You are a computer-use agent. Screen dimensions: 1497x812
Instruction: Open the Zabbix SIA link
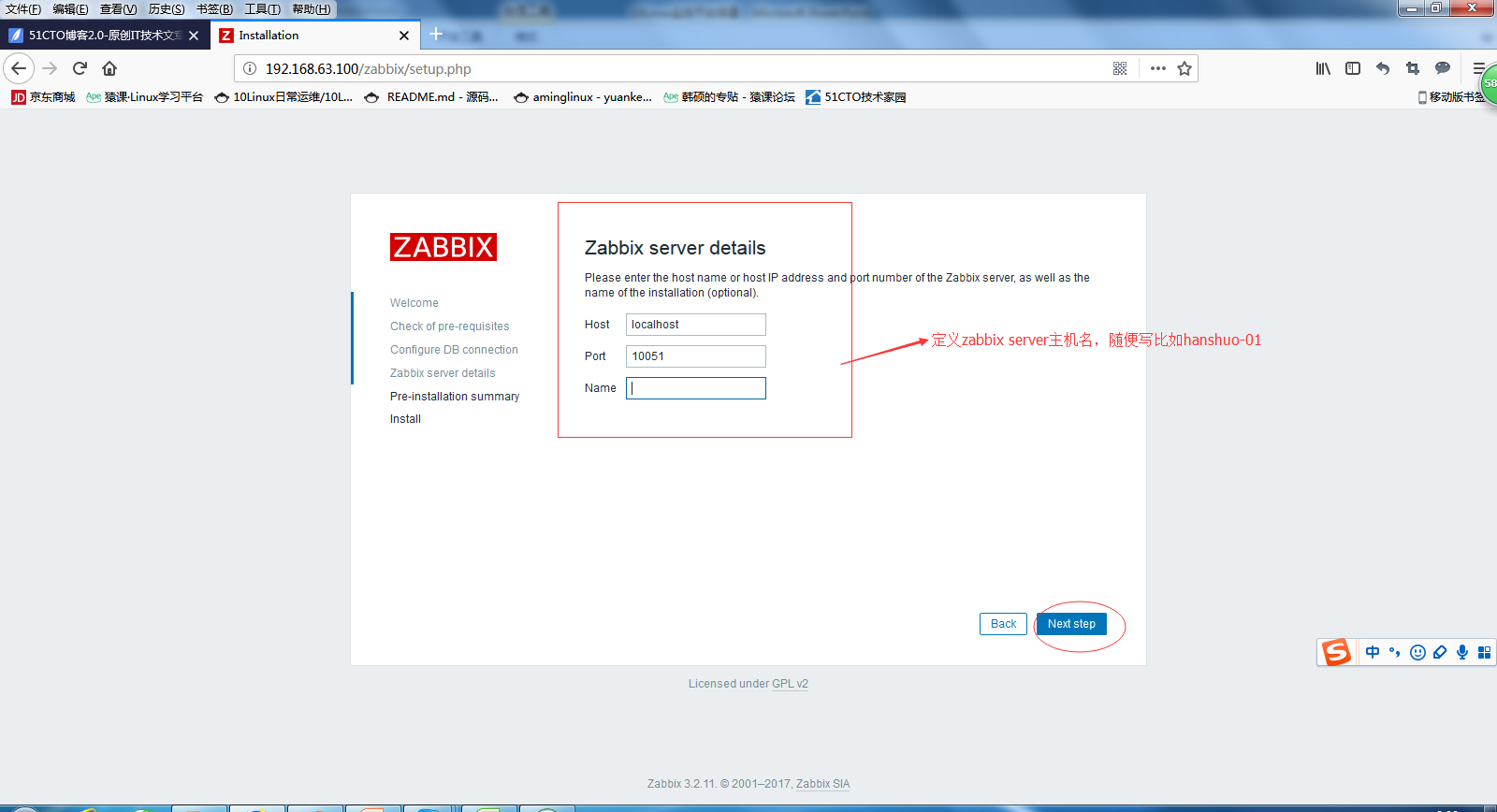coord(822,784)
